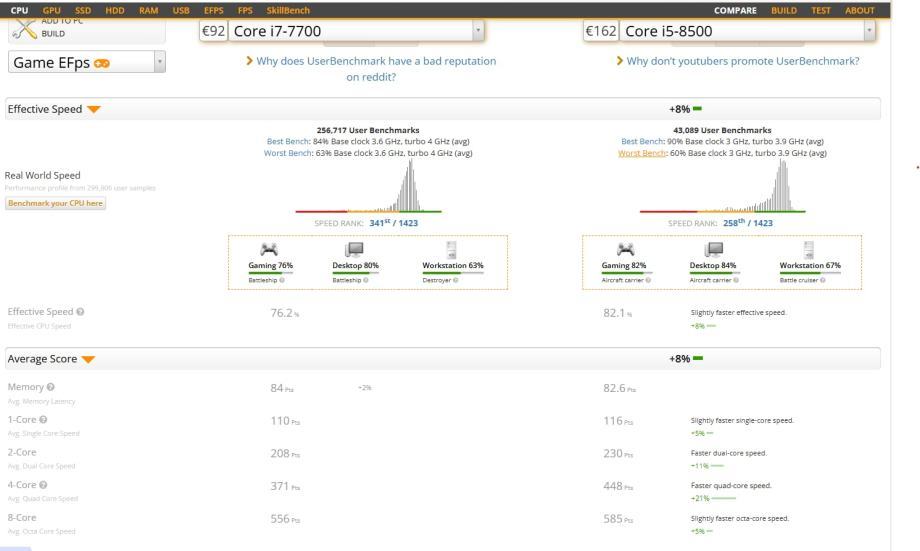Click the Add to PC Build tools icon

click(x=25, y=29)
